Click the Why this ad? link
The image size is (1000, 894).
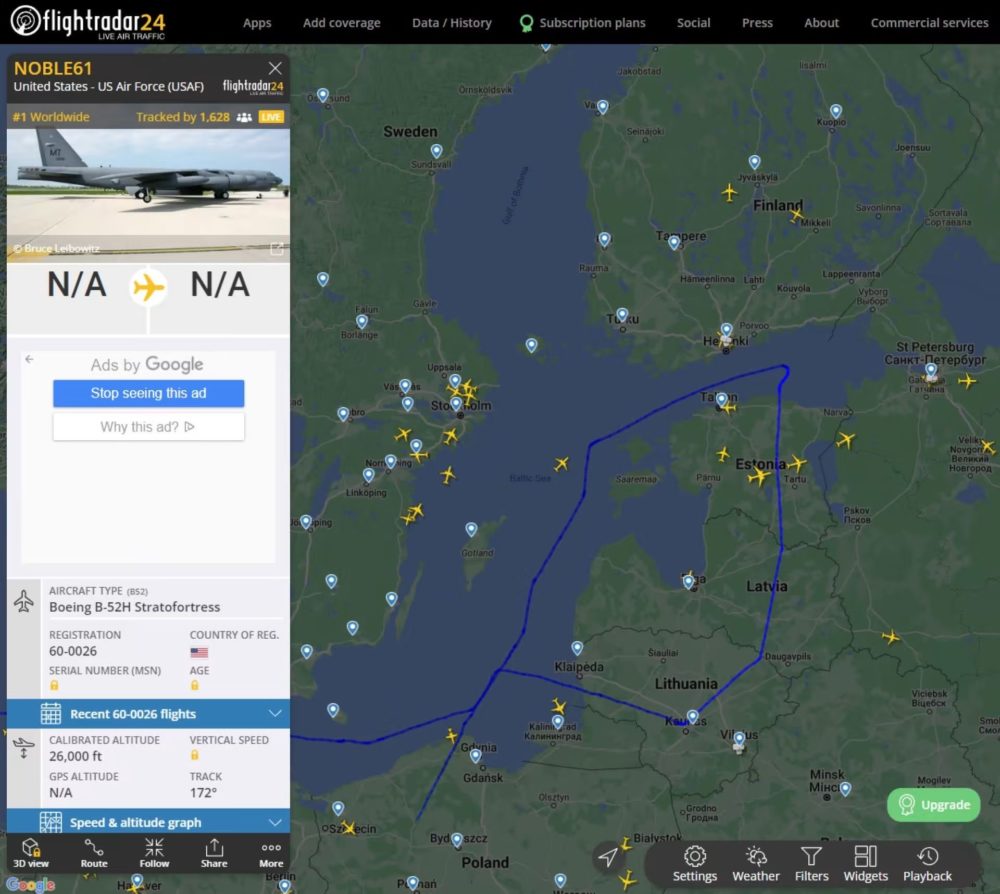coord(149,427)
